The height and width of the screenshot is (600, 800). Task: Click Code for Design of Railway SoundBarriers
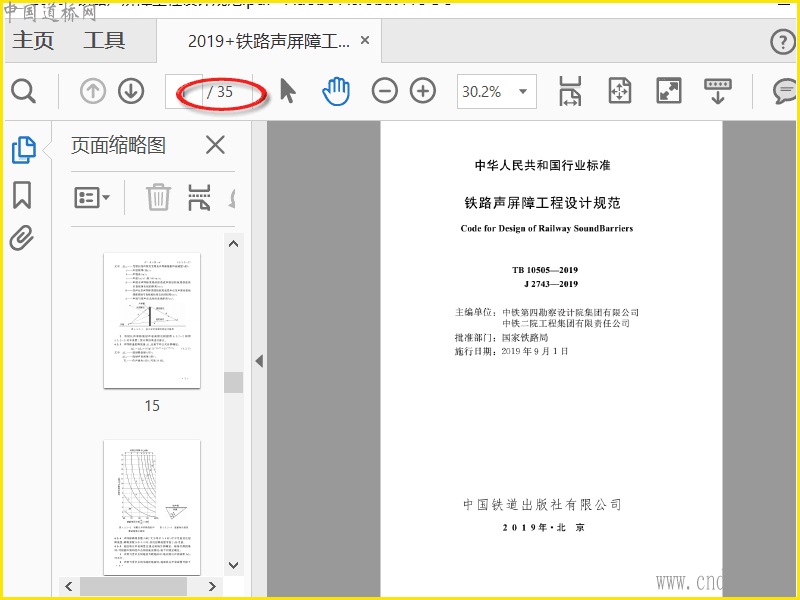(546, 228)
